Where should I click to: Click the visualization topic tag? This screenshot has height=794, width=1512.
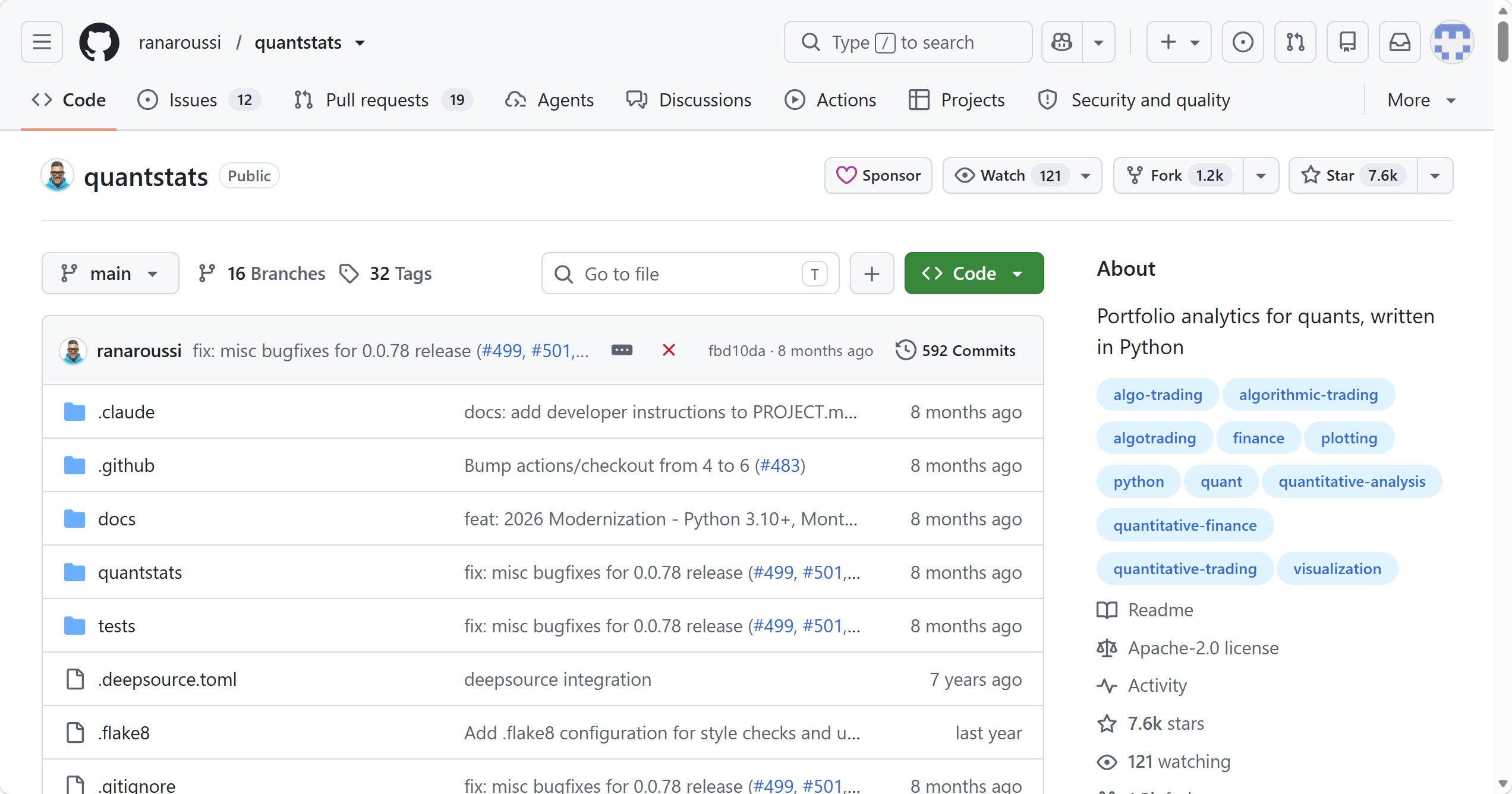(x=1337, y=569)
